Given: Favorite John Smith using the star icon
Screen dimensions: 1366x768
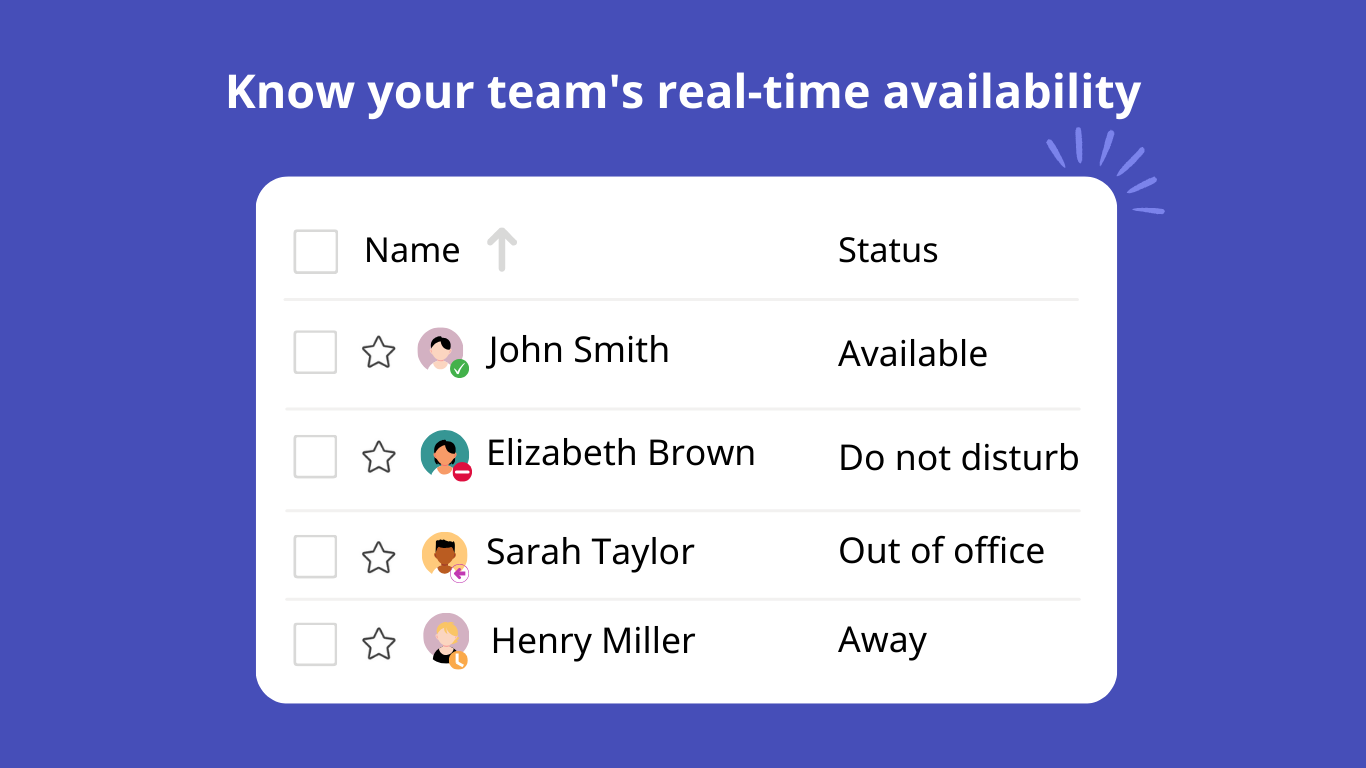Looking at the screenshot, I should click(379, 352).
